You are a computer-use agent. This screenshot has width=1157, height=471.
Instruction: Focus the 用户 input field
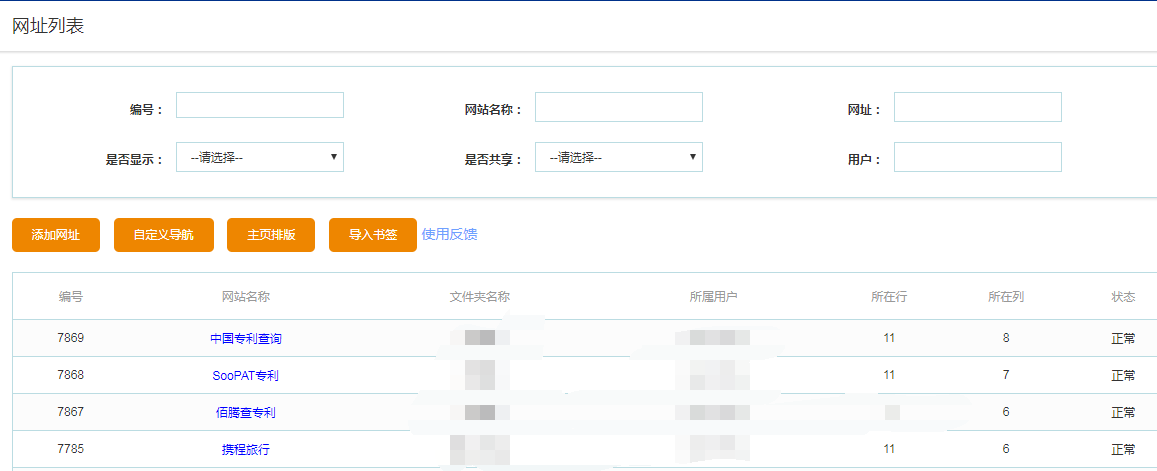coord(977,157)
